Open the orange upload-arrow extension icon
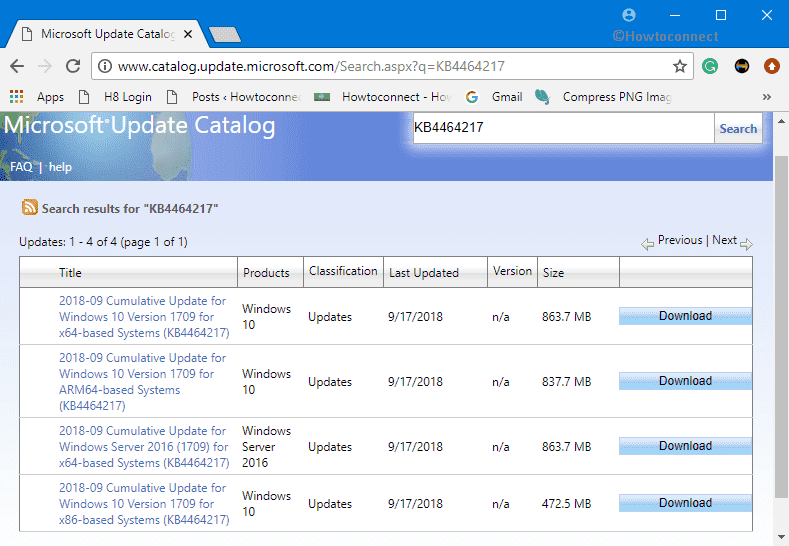 (771, 66)
